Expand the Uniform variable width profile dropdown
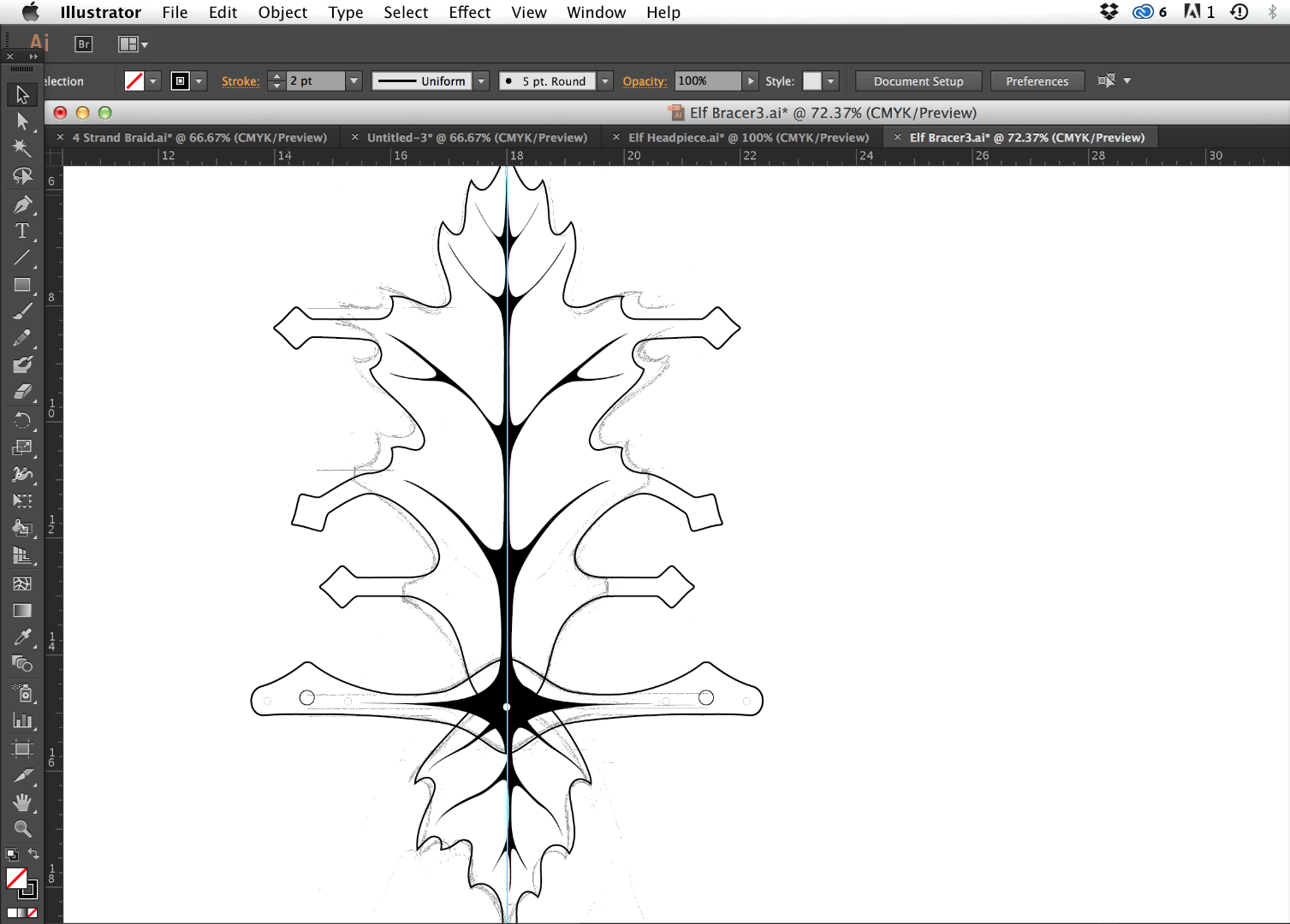 [482, 81]
